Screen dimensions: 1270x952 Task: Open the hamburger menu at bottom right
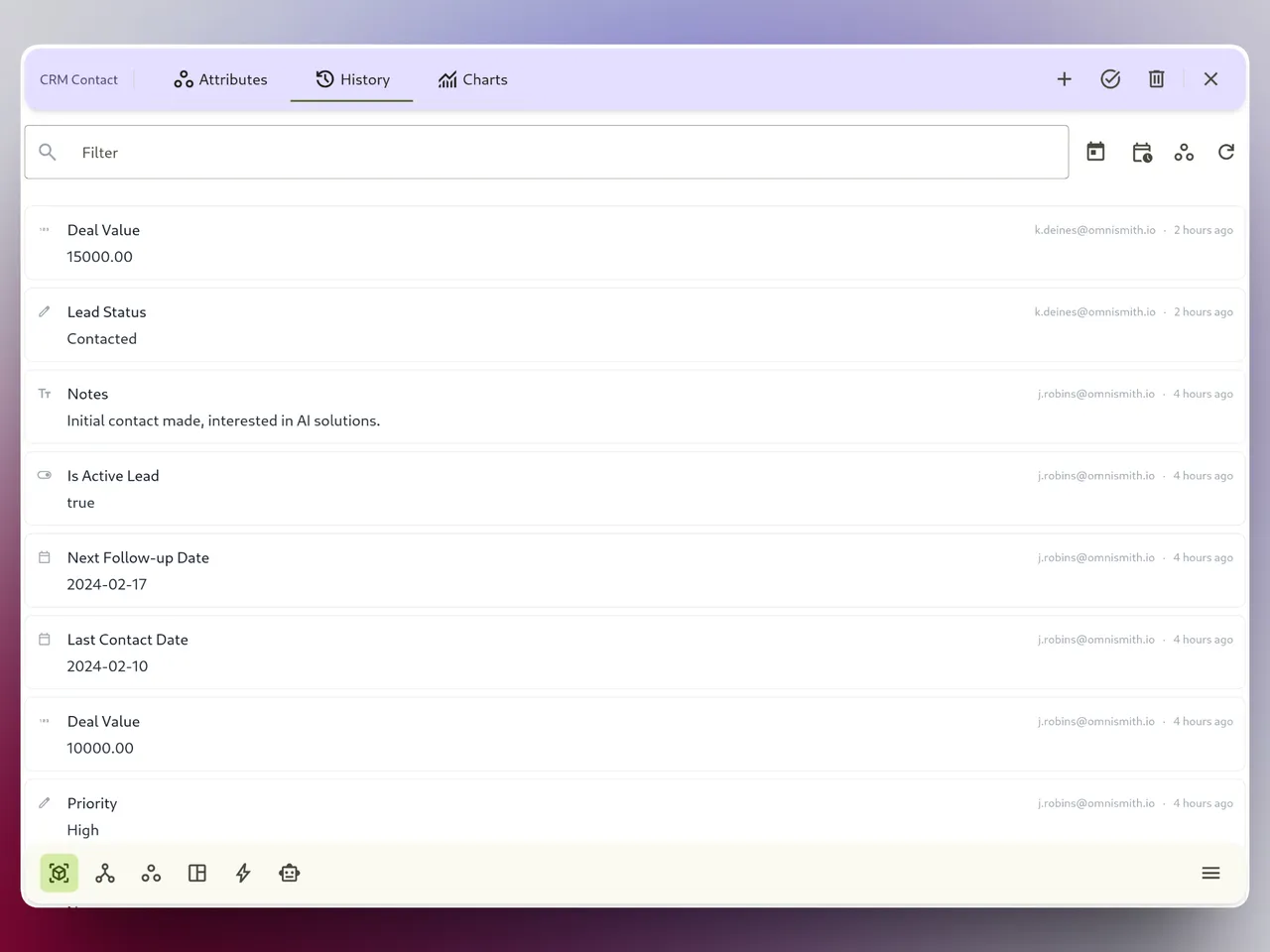point(1210,873)
